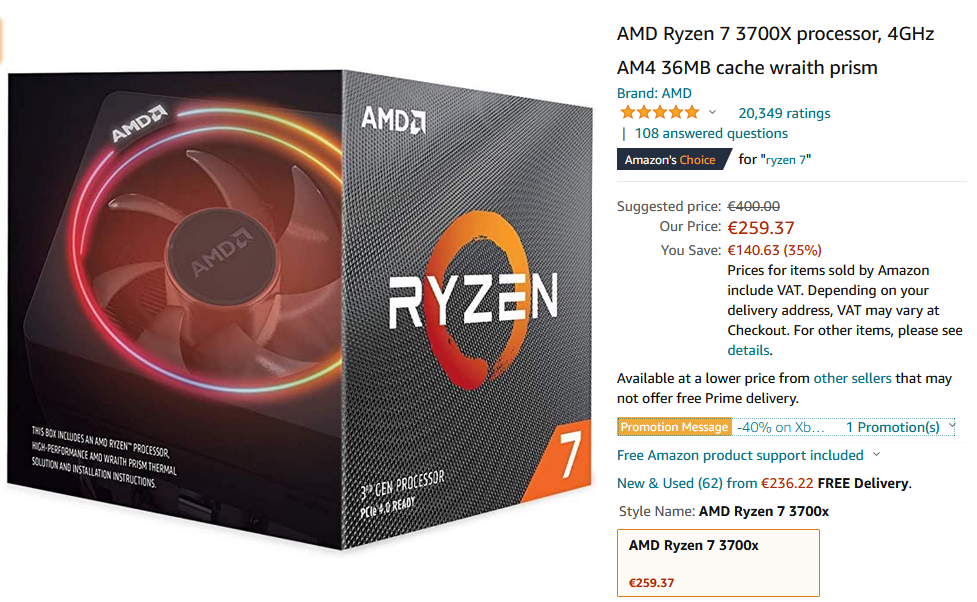View other sellers offering lower price
The image size is (977, 602).
pyautogui.click(x=852, y=378)
